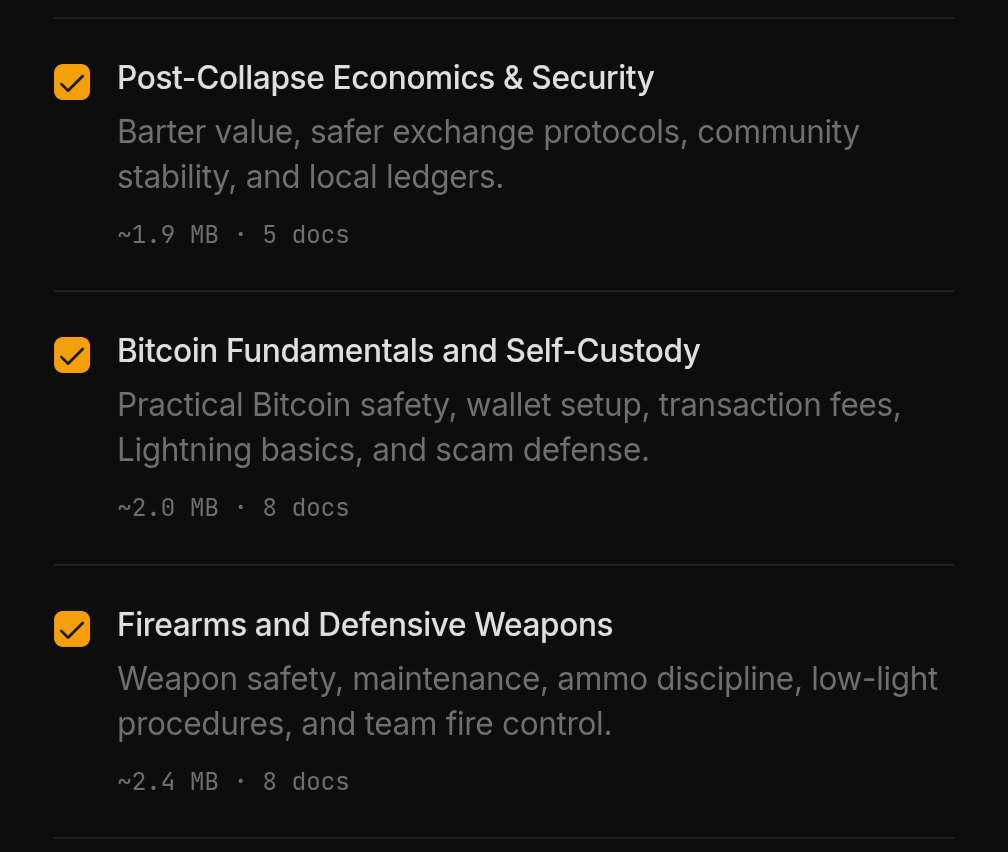Click the '8 docs' count under Bitcoin Fundamentals
Image resolution: width=1008 pixels, height=852 pixels.
(x=306, y=508)
